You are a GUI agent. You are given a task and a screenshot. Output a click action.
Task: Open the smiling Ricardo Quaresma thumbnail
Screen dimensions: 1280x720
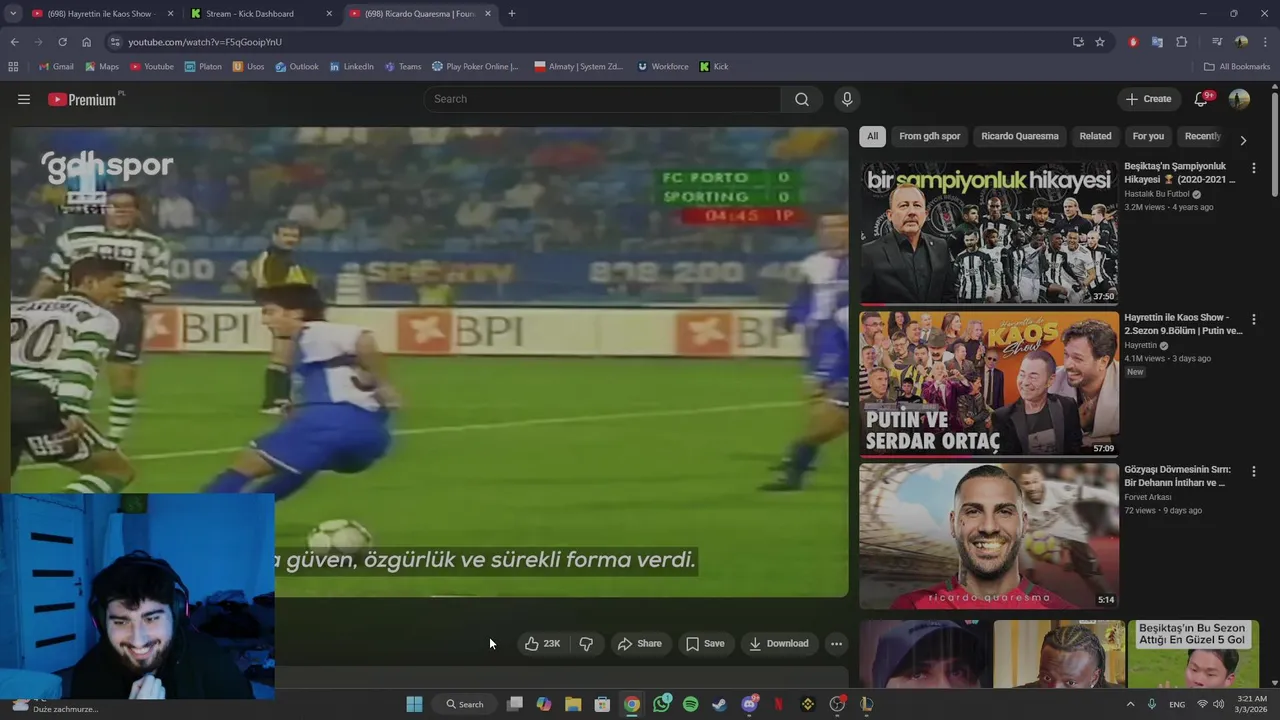[x=989, y=536]
